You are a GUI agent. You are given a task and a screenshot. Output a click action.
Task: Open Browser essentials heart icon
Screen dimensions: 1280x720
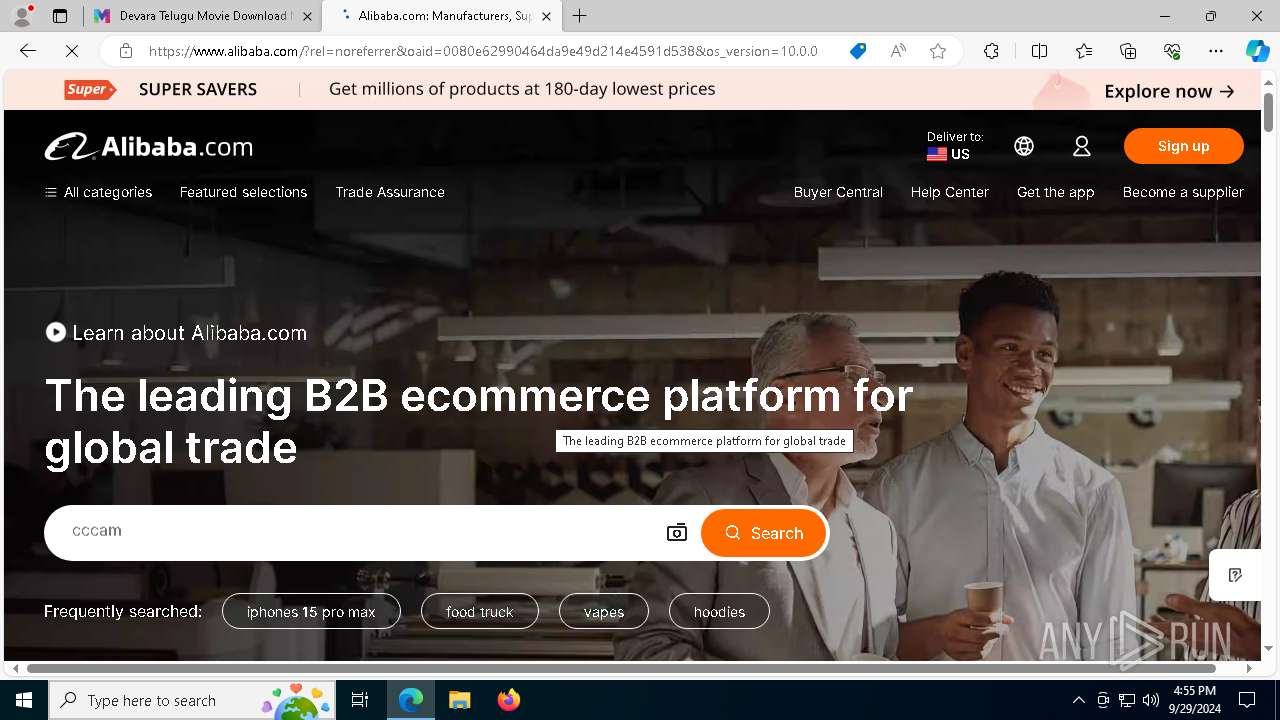pyautogui.click(x=1172, y=51)
